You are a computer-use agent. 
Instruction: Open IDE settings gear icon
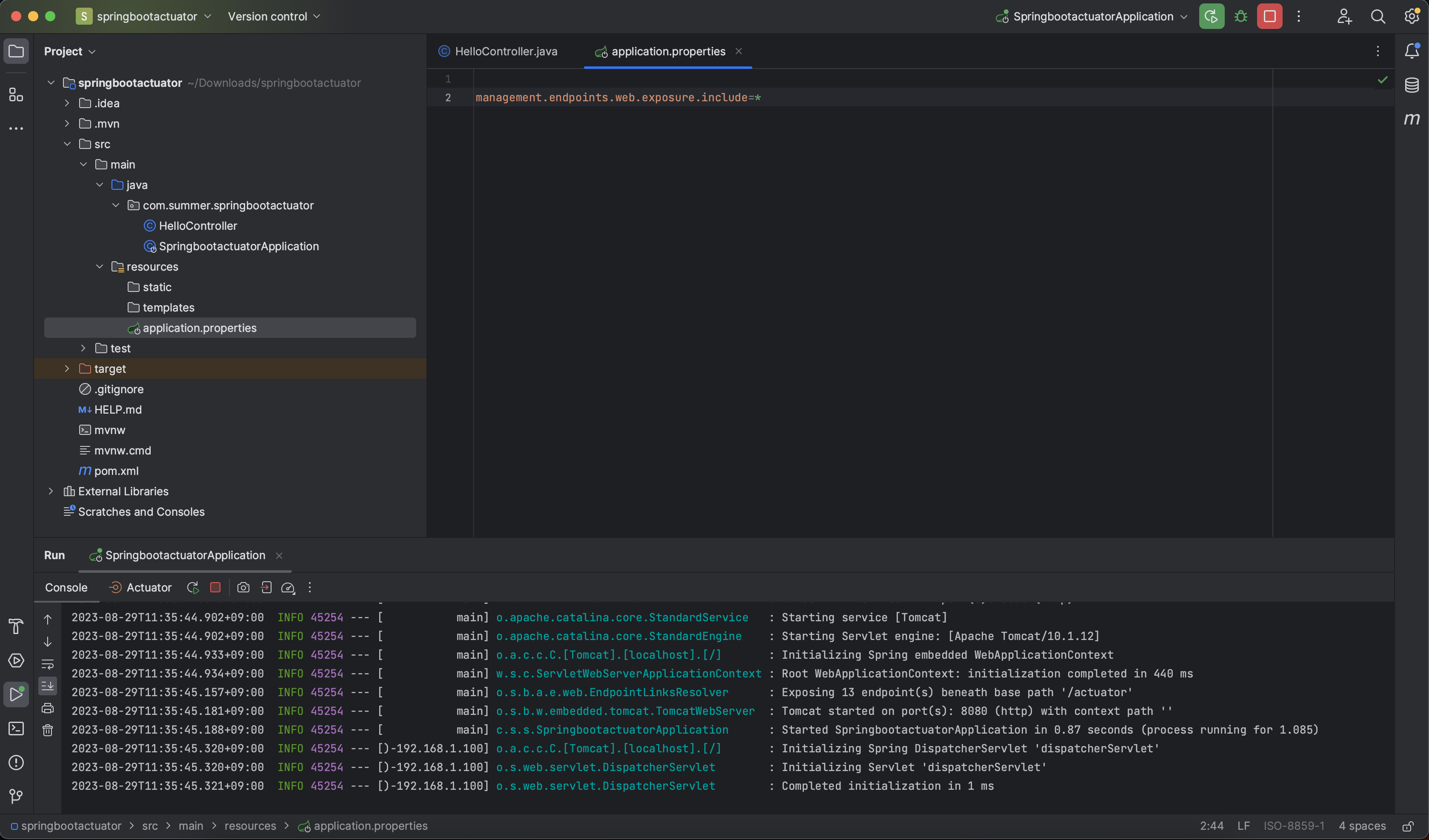pyautogui.click(x=1412, y=17)
